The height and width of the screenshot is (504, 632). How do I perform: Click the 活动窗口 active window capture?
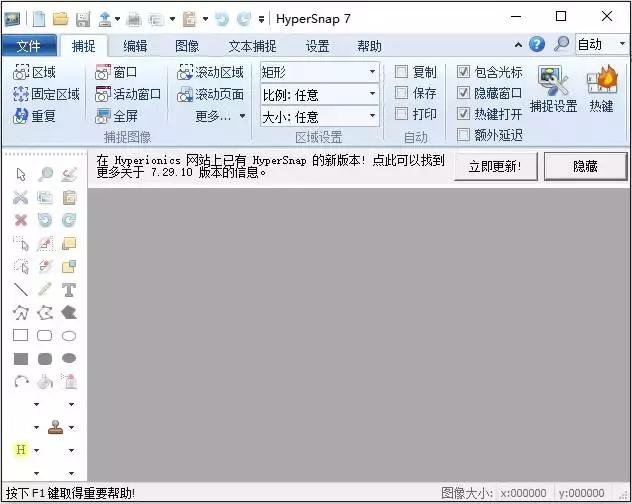coord(128,94)
